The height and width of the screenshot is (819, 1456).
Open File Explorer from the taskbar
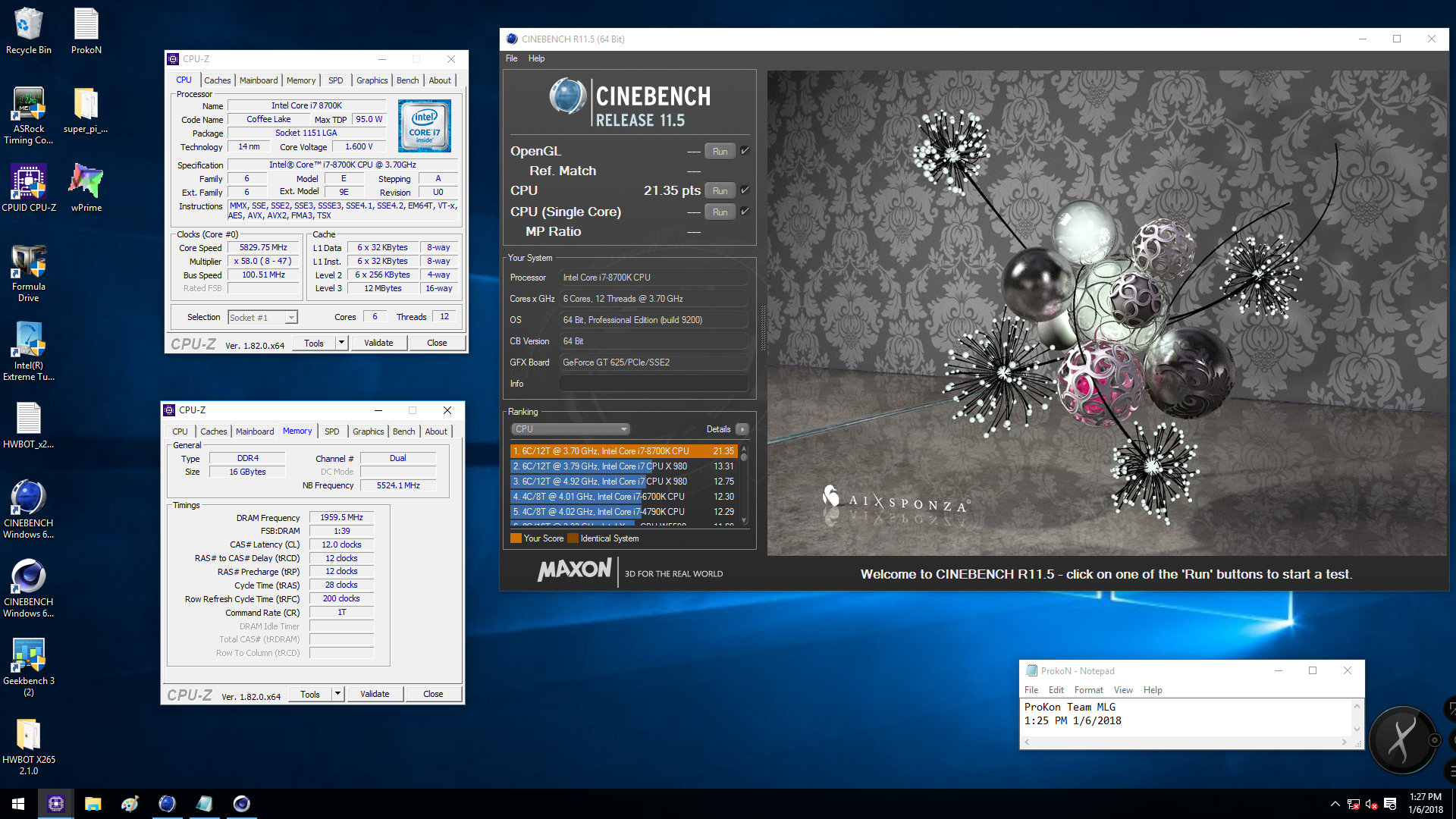(x=93, y=804)
